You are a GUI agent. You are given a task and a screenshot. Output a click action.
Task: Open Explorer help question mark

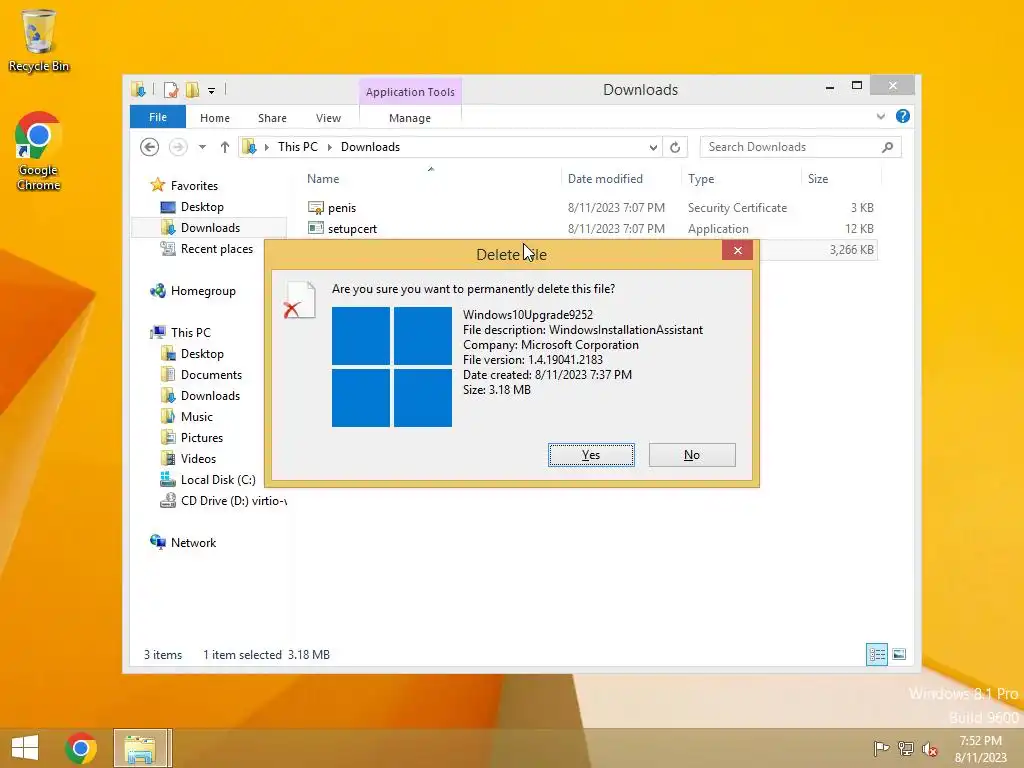tap(903, 116)
